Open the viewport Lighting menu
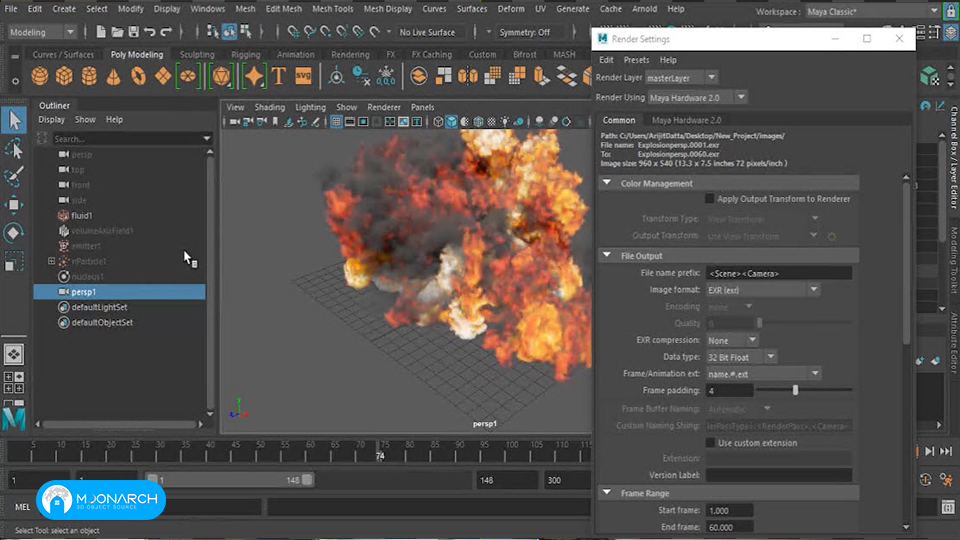The height and width of the screenshot is (540, 960). 310,107
